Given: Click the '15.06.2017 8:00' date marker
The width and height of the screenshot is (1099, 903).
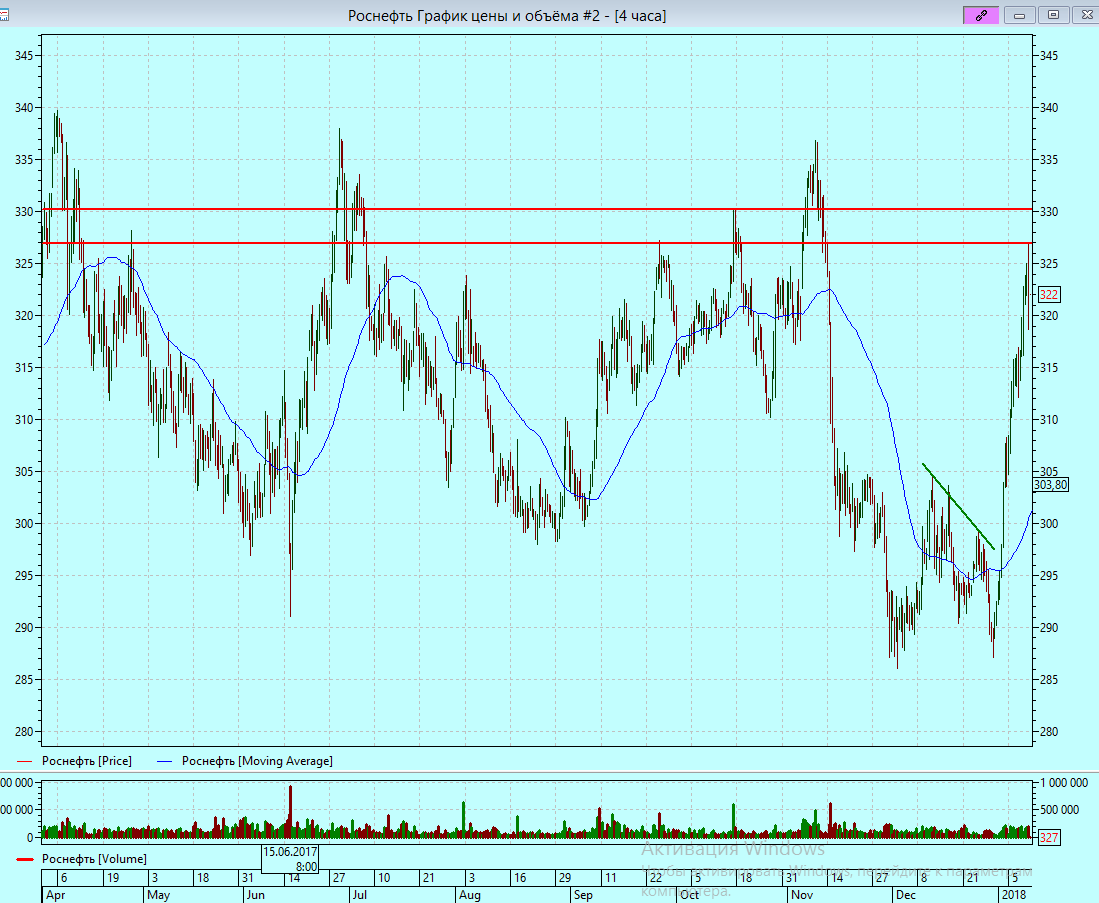Looking at the screenshot, I should tap(290, 859).
